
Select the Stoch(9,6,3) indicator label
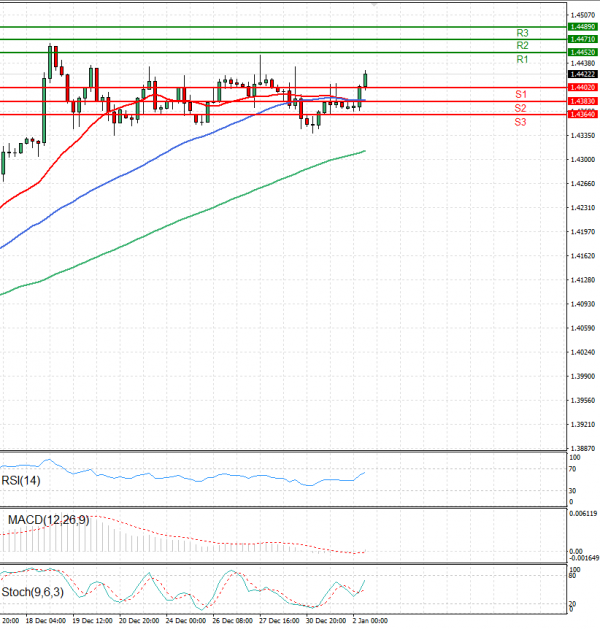coord(32,592)
